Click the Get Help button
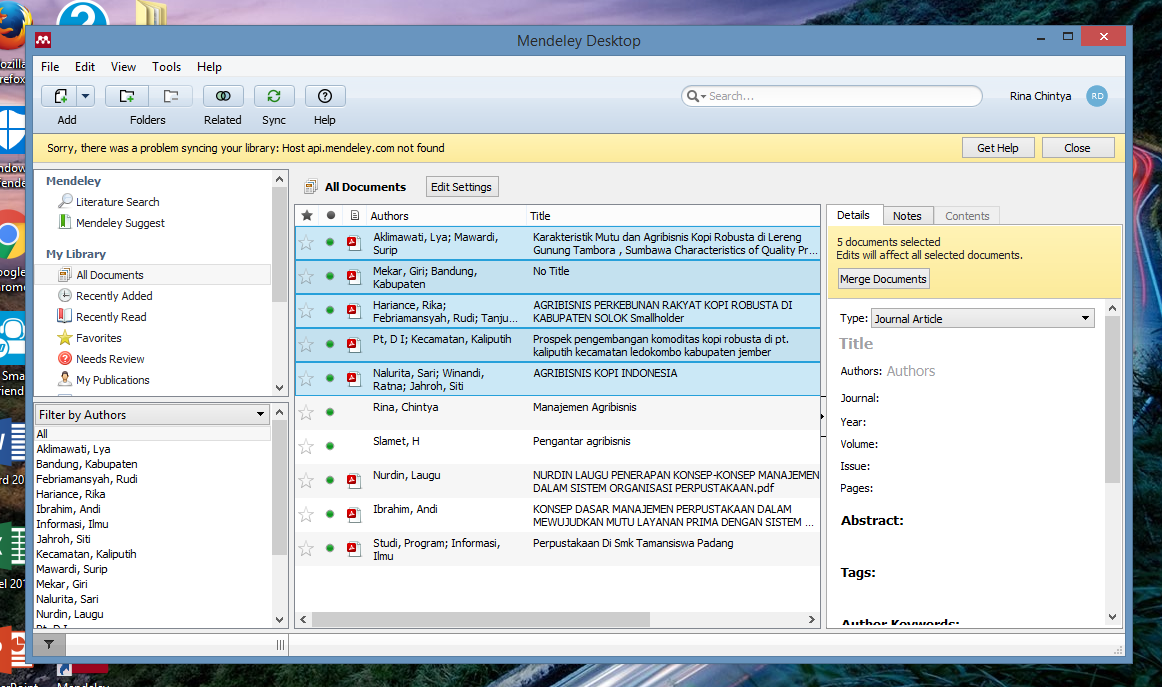This screenshot has width=1162, height=687. pyautogui.click(x=997, y=148)
